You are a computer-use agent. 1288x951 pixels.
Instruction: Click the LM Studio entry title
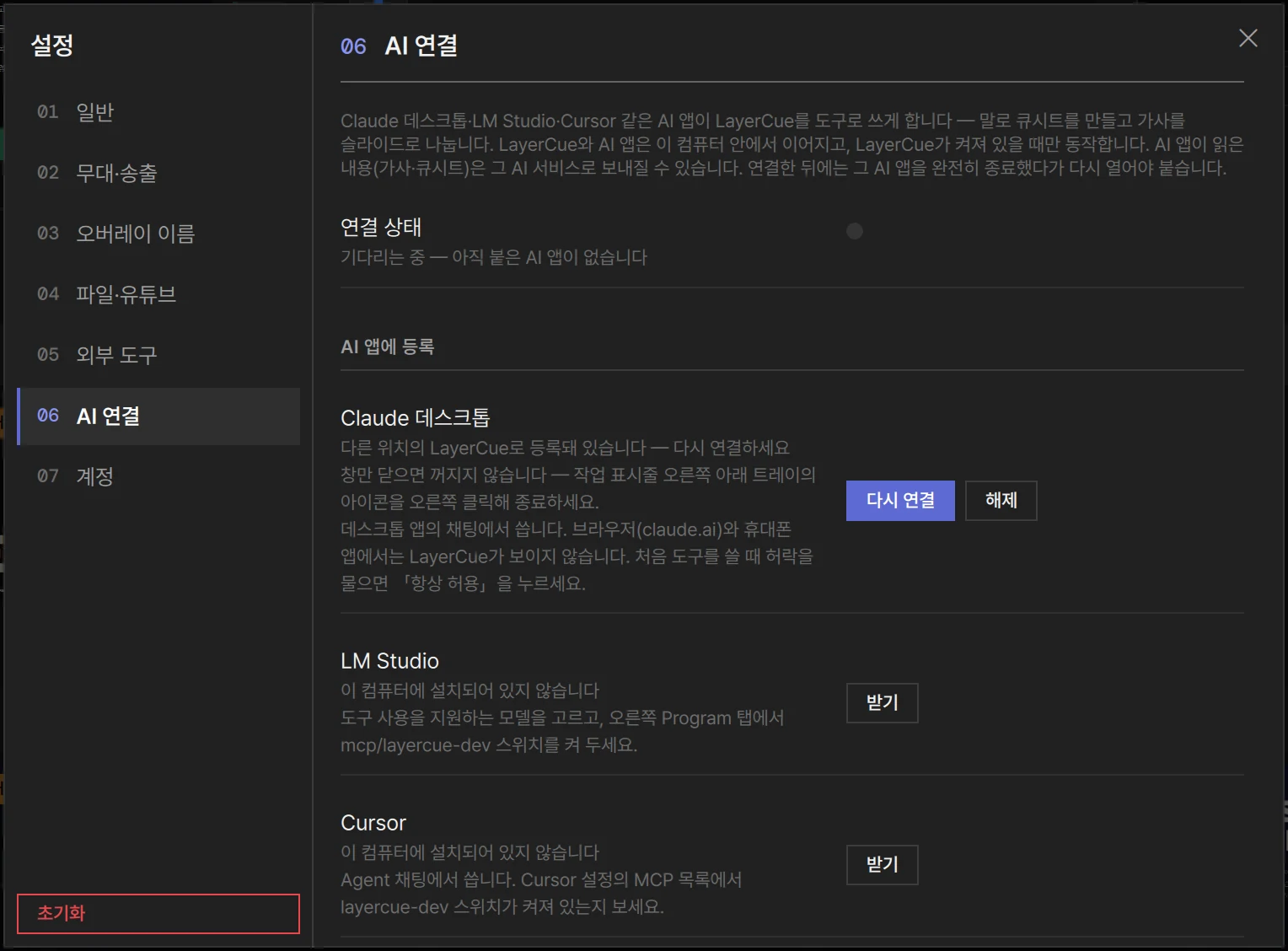pos(389,661)
